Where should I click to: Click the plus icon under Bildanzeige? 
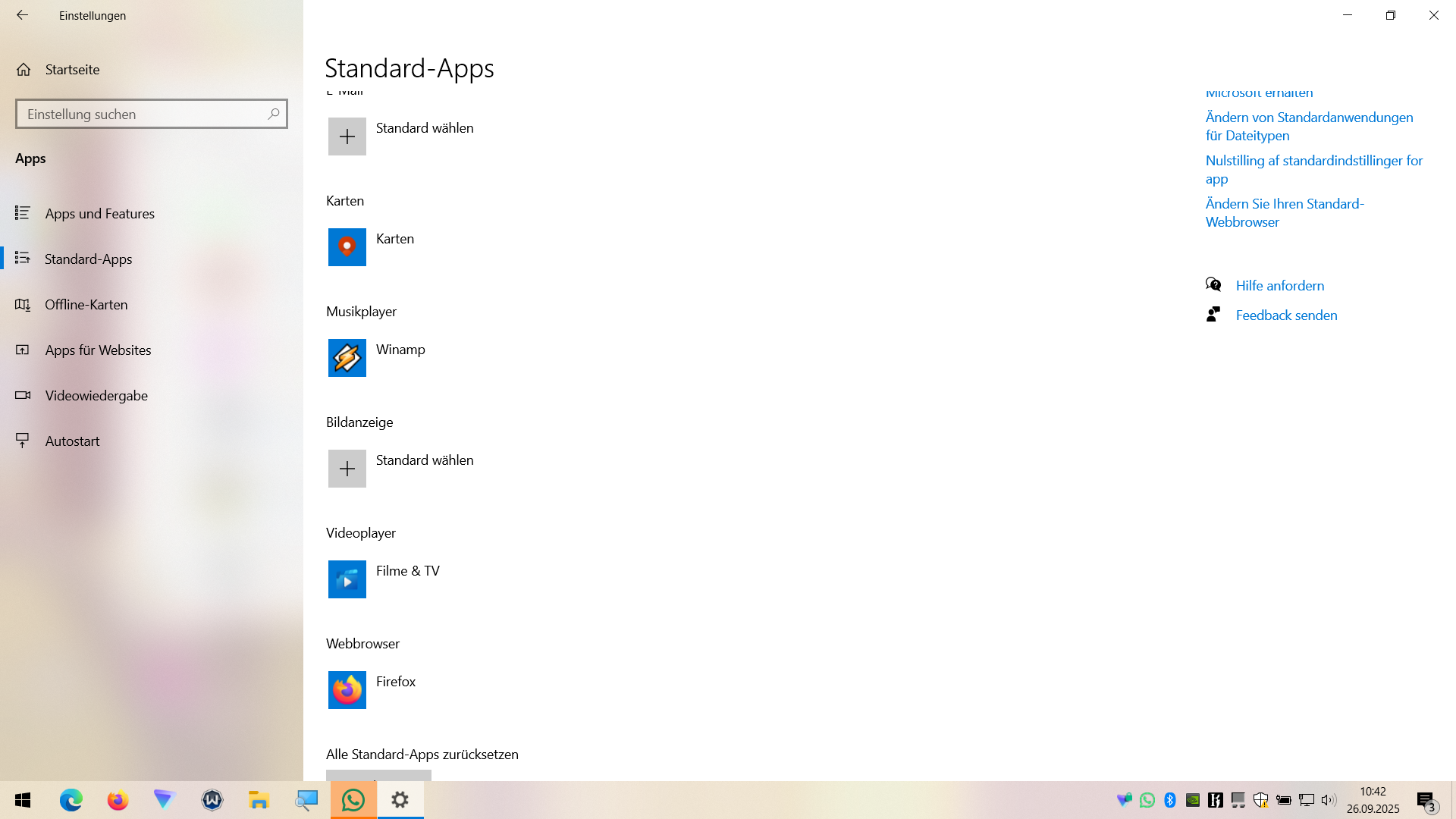point(347,469)
